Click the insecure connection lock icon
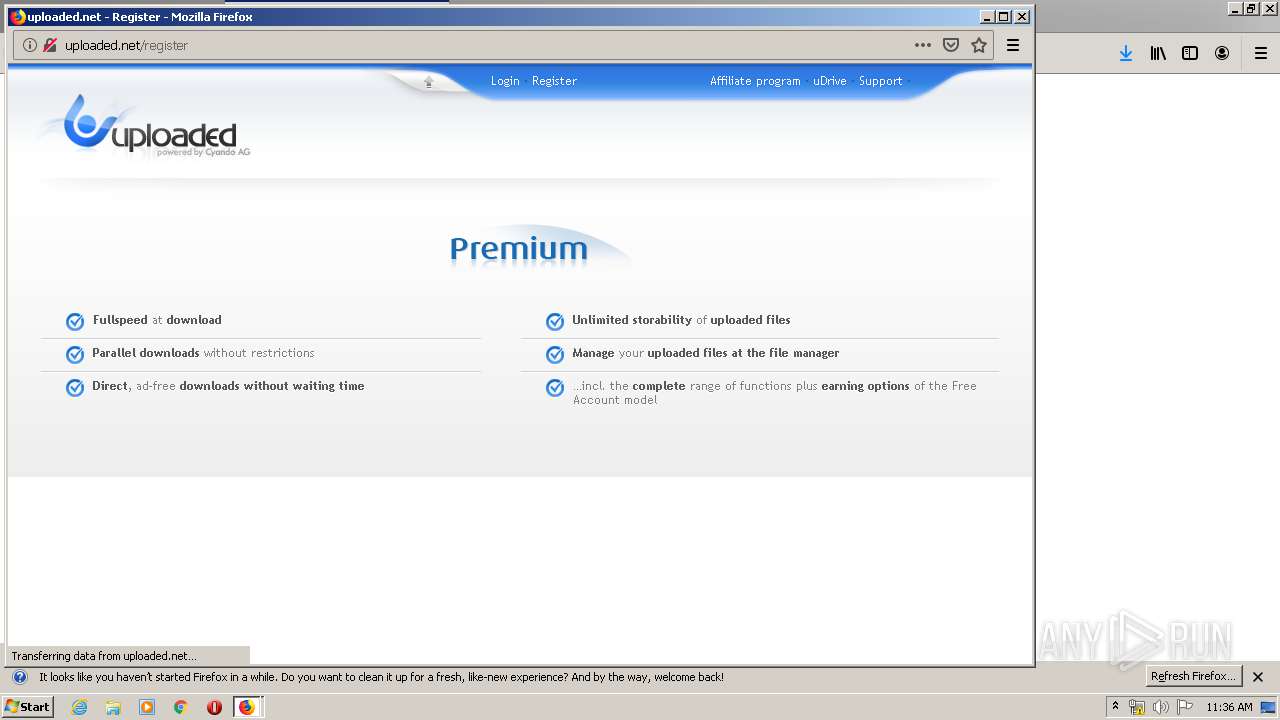This screenshot has height=720, width=1280. 50,45
